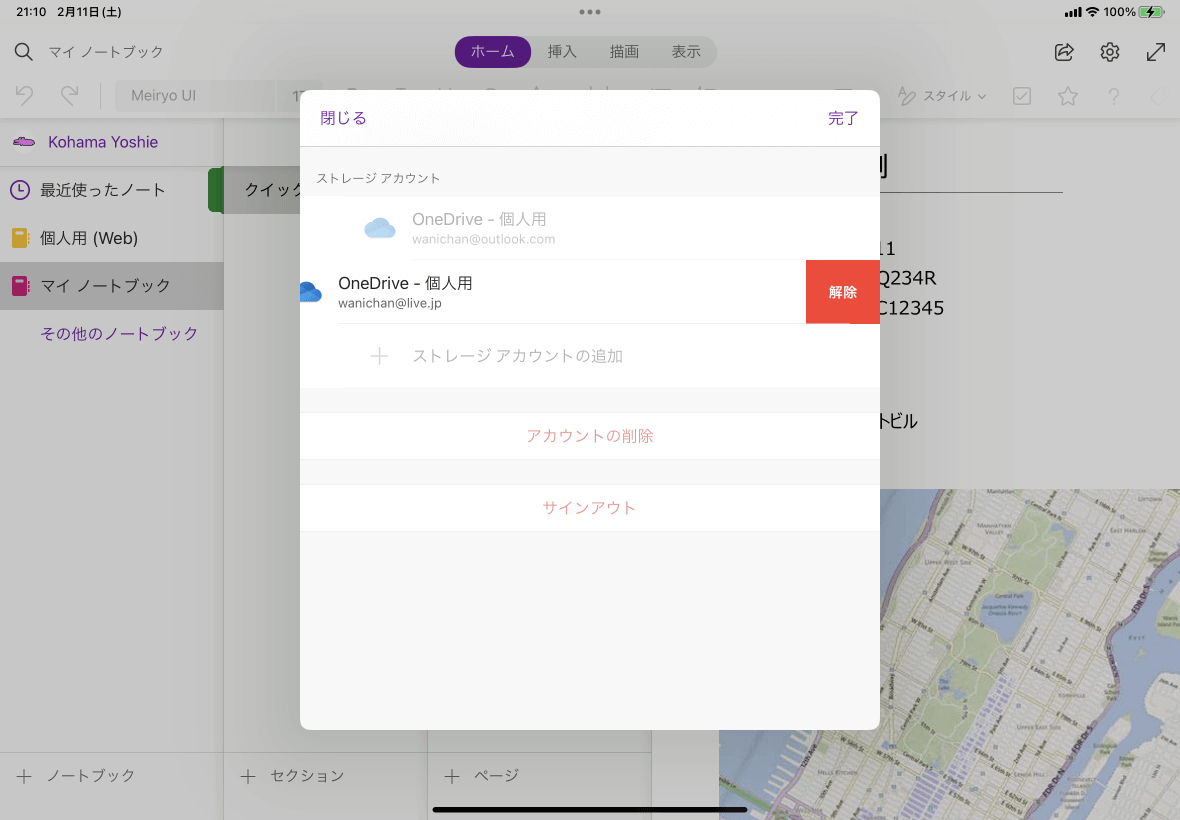This screenshot has height=820, width=1180.
Task: Click the redo arrow icon
Action: [69, 96]
